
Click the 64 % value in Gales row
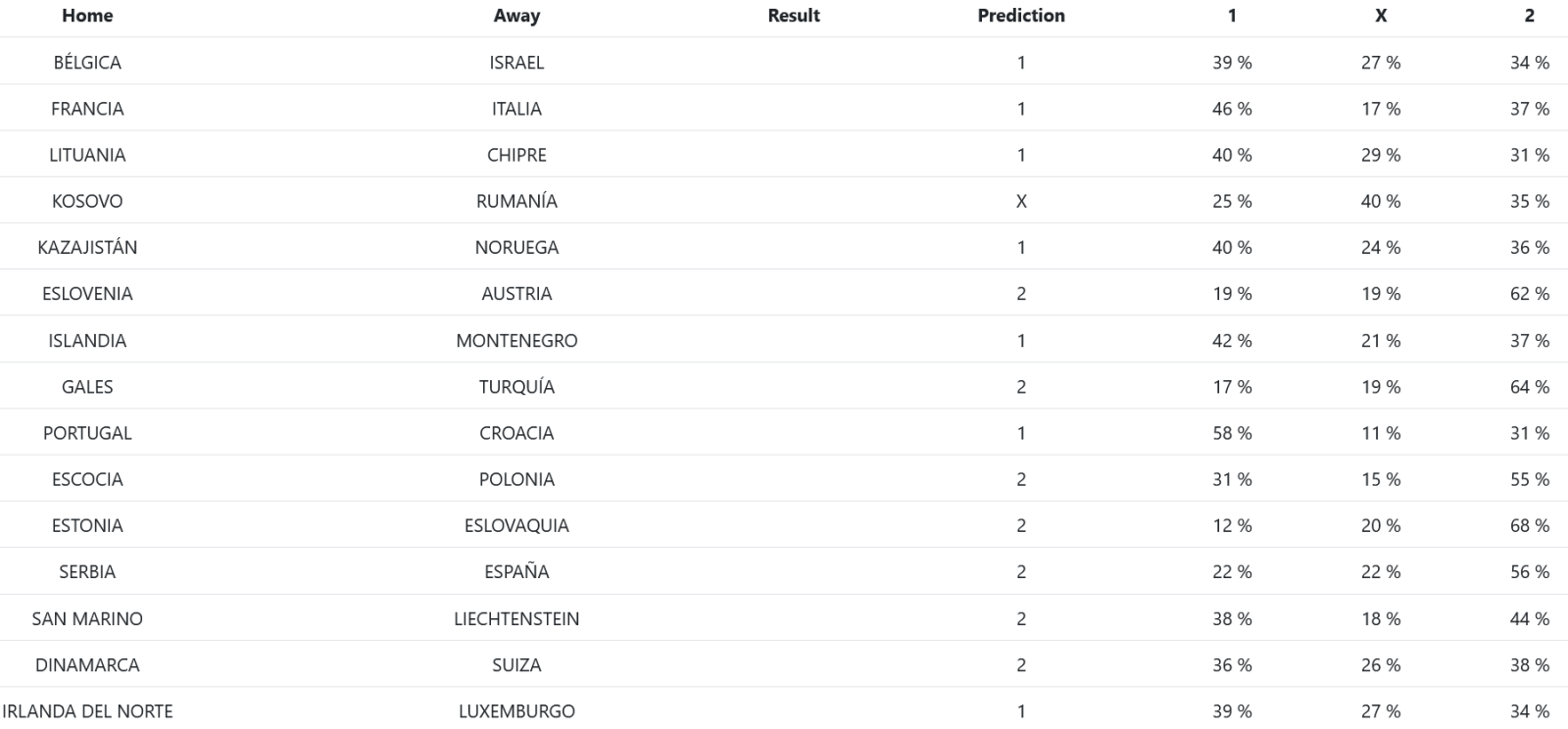[1529, 387]
